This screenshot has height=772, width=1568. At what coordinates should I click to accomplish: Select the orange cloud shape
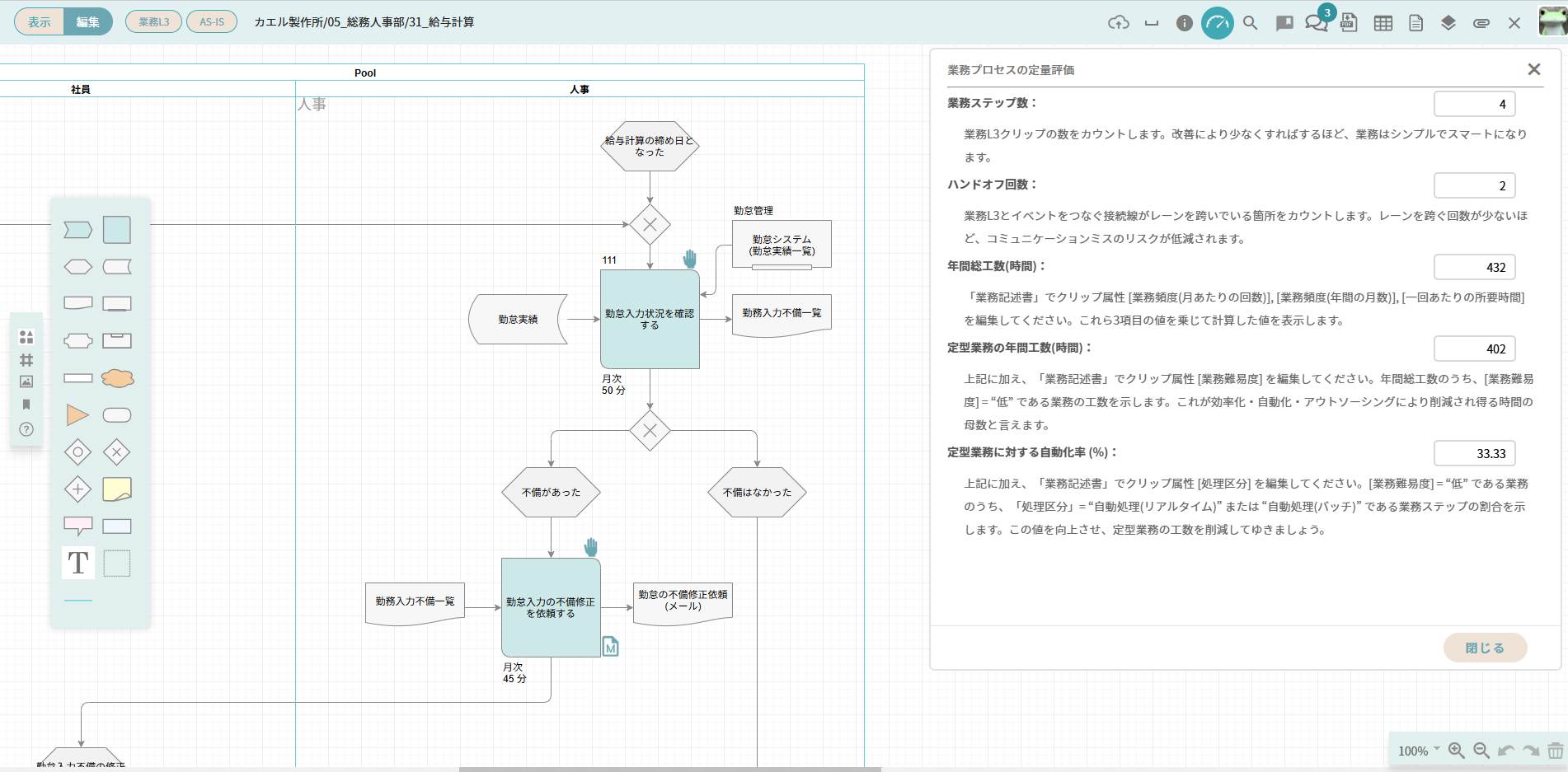[x=117, y=378]
